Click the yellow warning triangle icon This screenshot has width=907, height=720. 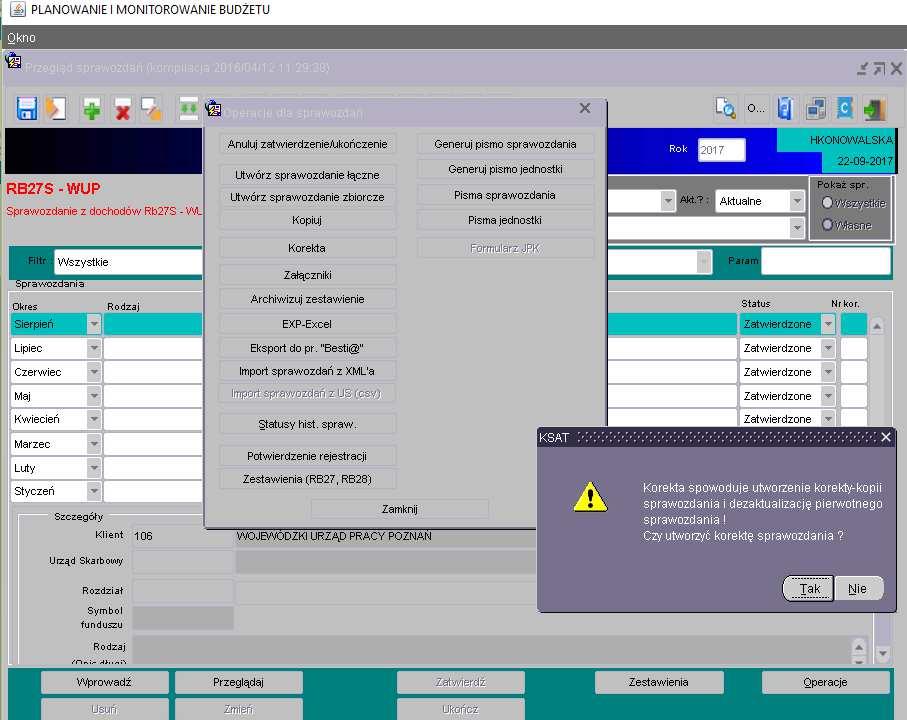click(590, 497)
